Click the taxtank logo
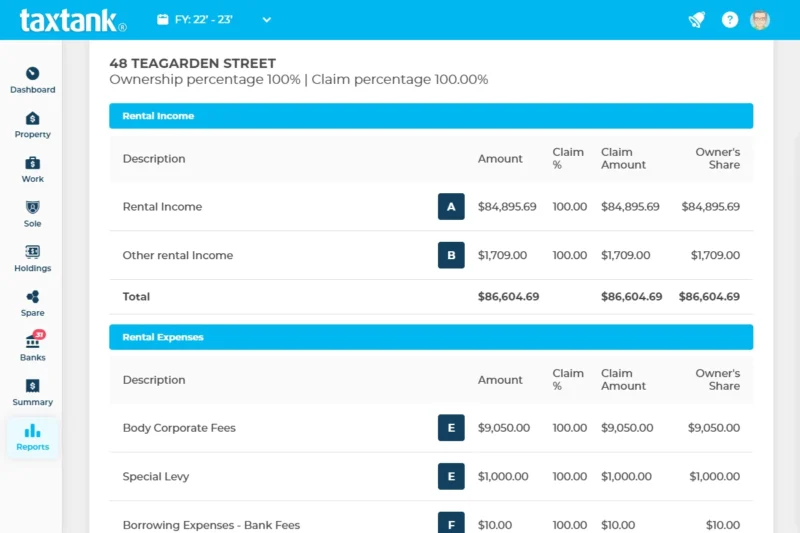This screenshot has height=533, width=800. 73,21
